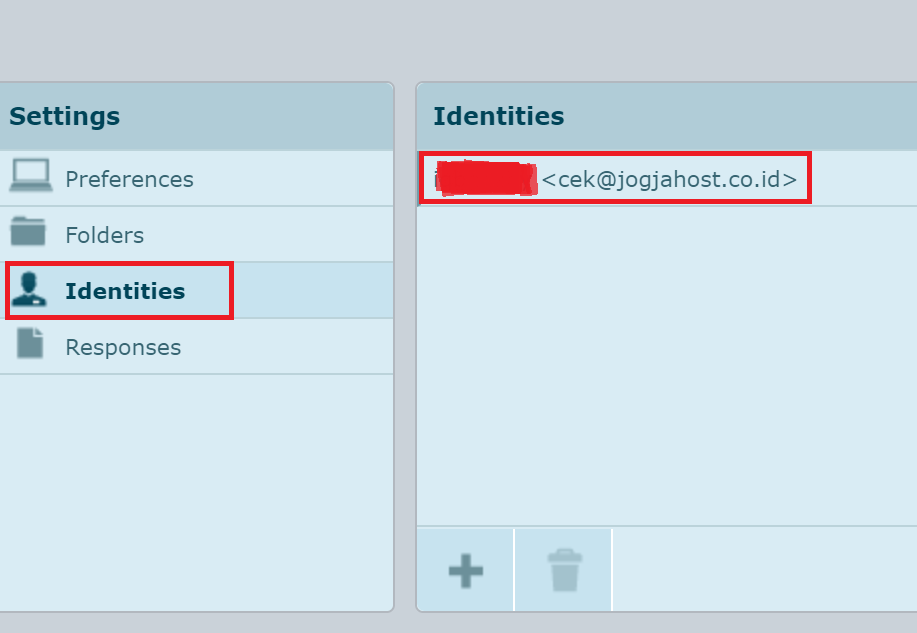Click the redacted display name in the identity row

pyautogui.click(x=486, y=180)
